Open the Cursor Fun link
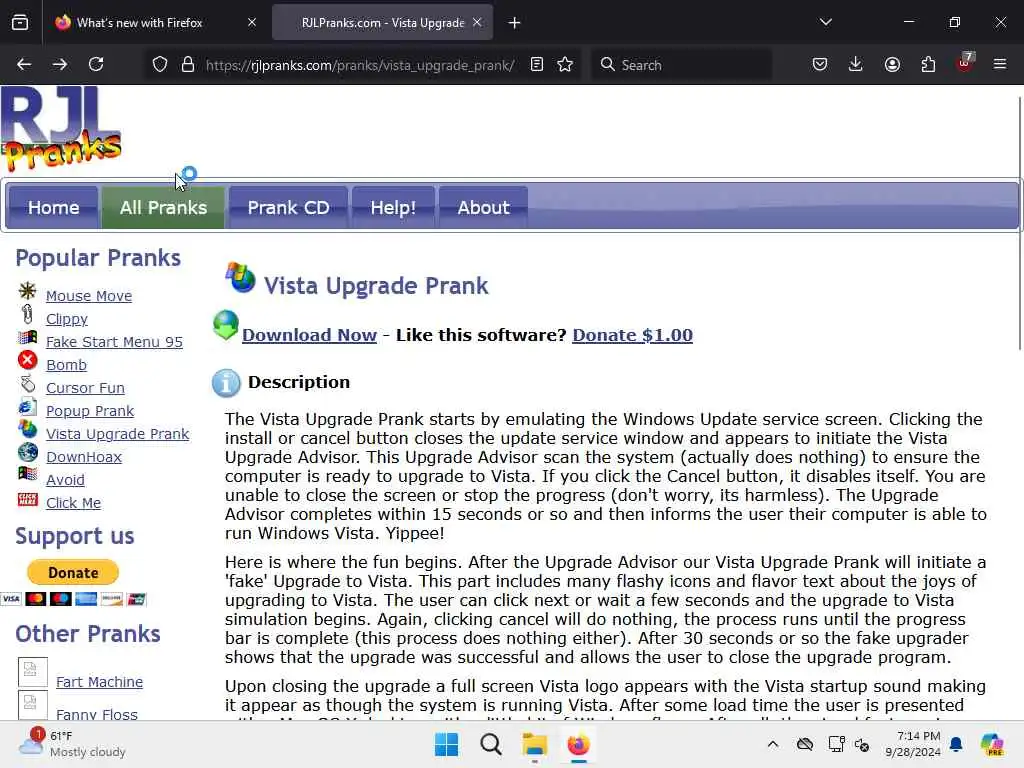1024x768 pixels. point(85,387)
